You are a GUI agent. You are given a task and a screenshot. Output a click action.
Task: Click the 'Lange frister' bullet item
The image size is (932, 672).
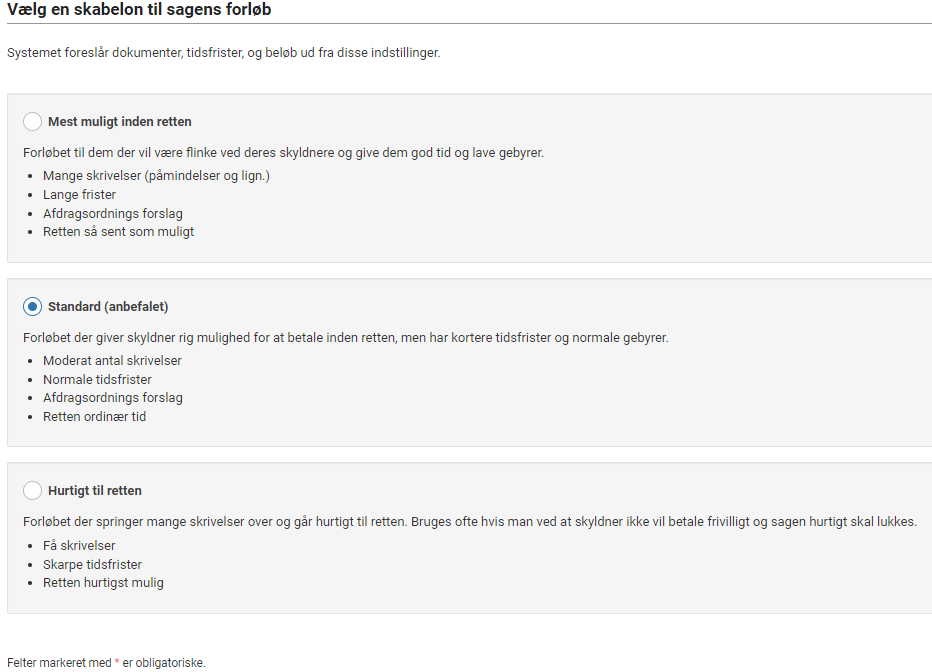coord(79,195)
